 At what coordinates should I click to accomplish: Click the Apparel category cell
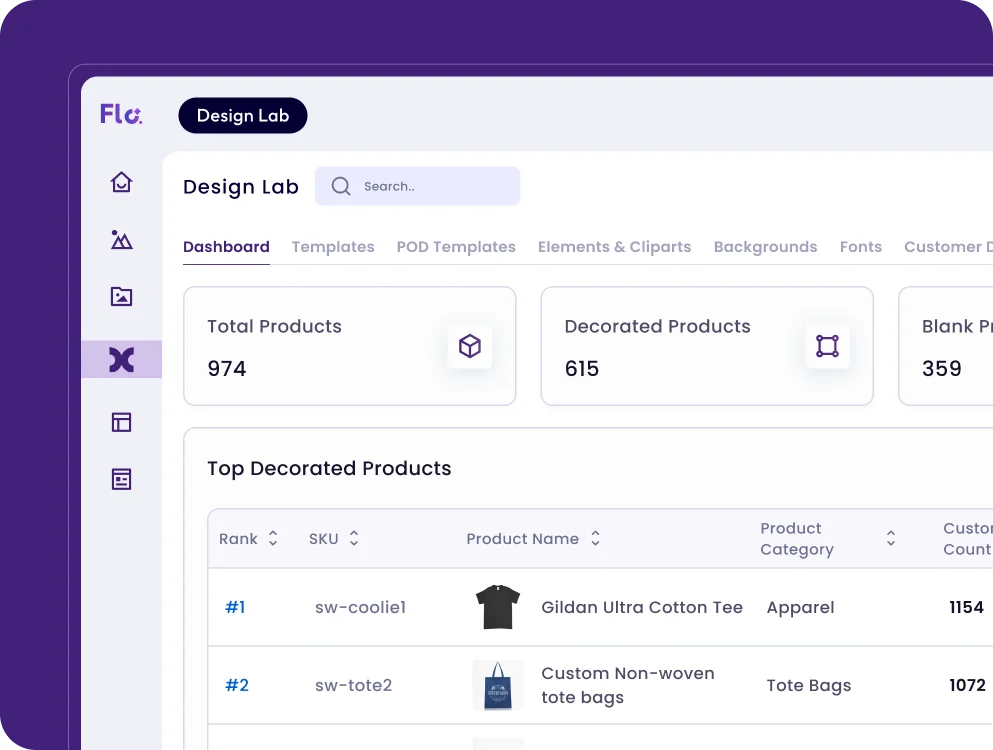(x=800, y=607)
